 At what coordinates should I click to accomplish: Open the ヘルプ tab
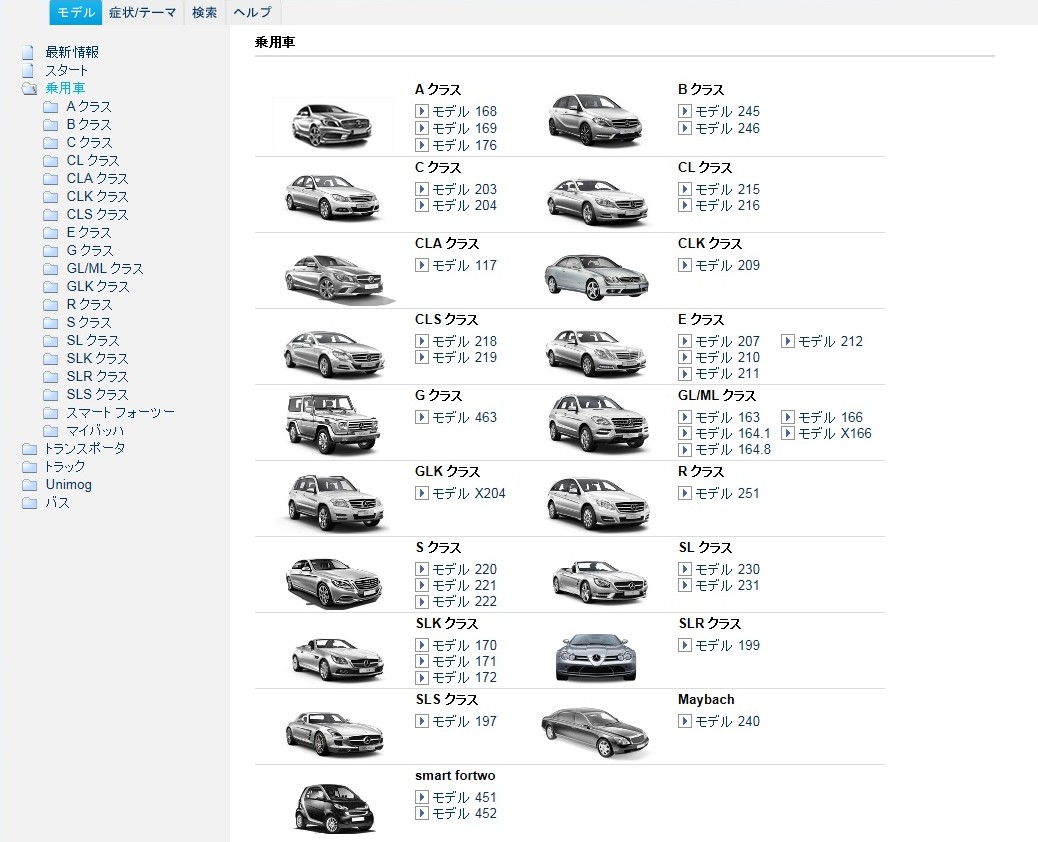[253, 12]
